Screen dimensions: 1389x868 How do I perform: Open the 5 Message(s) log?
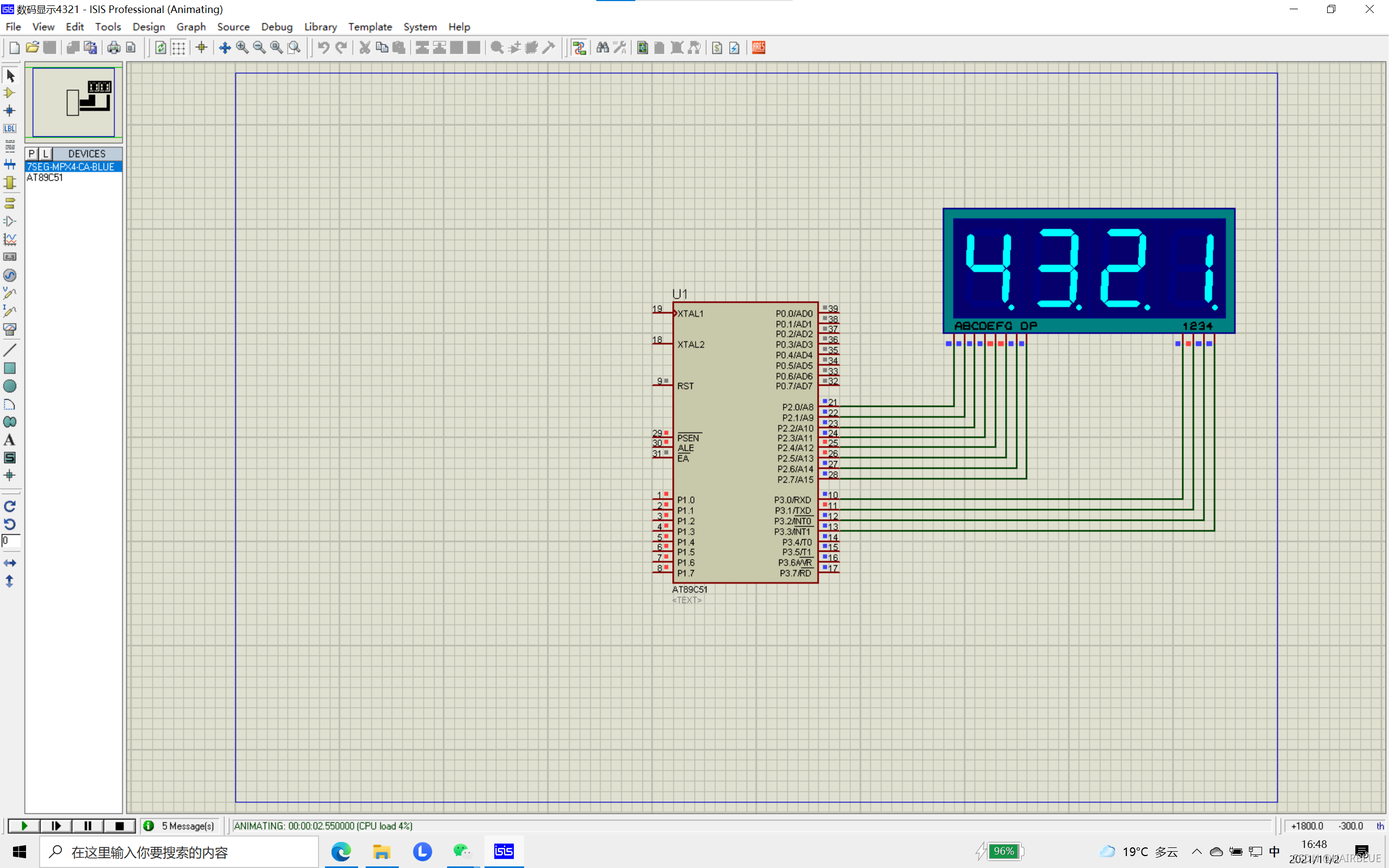coord(181,826)
